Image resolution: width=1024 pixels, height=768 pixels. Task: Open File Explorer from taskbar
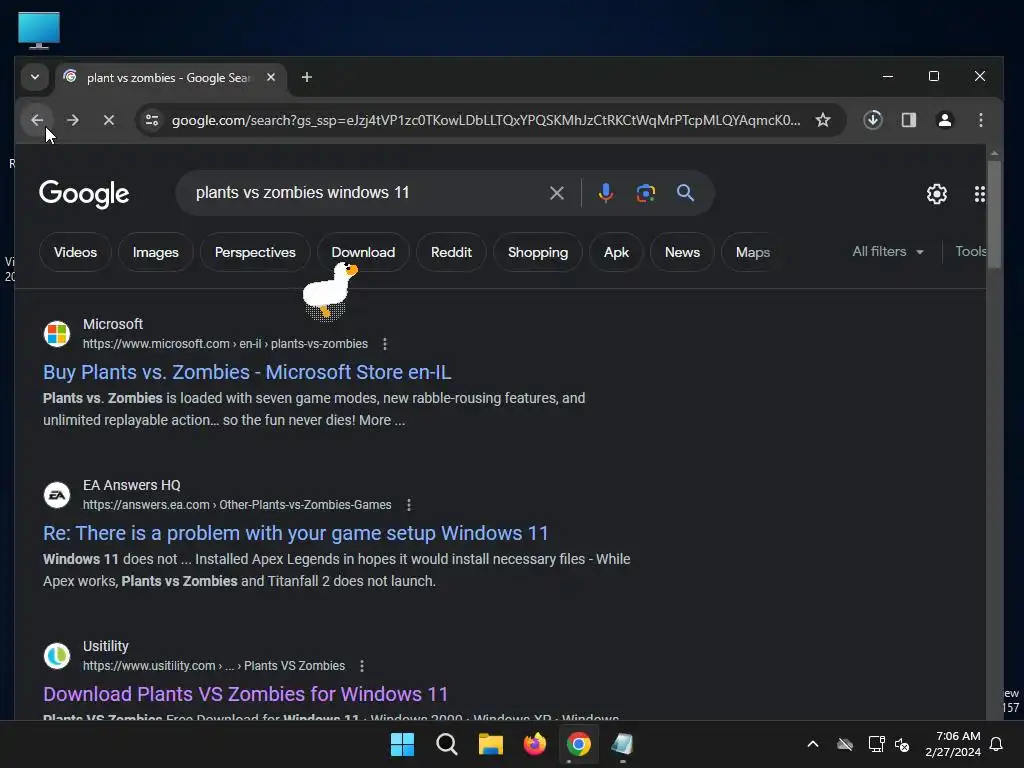[490, 744]
